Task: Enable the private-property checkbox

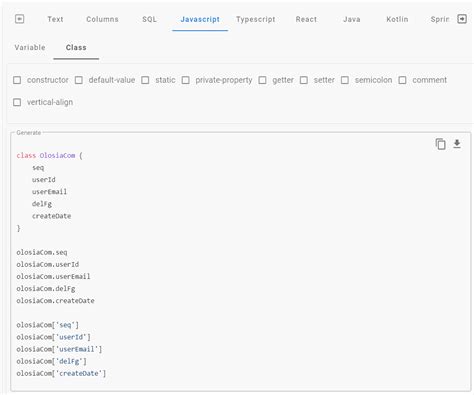Action: [x=186, y=80]
